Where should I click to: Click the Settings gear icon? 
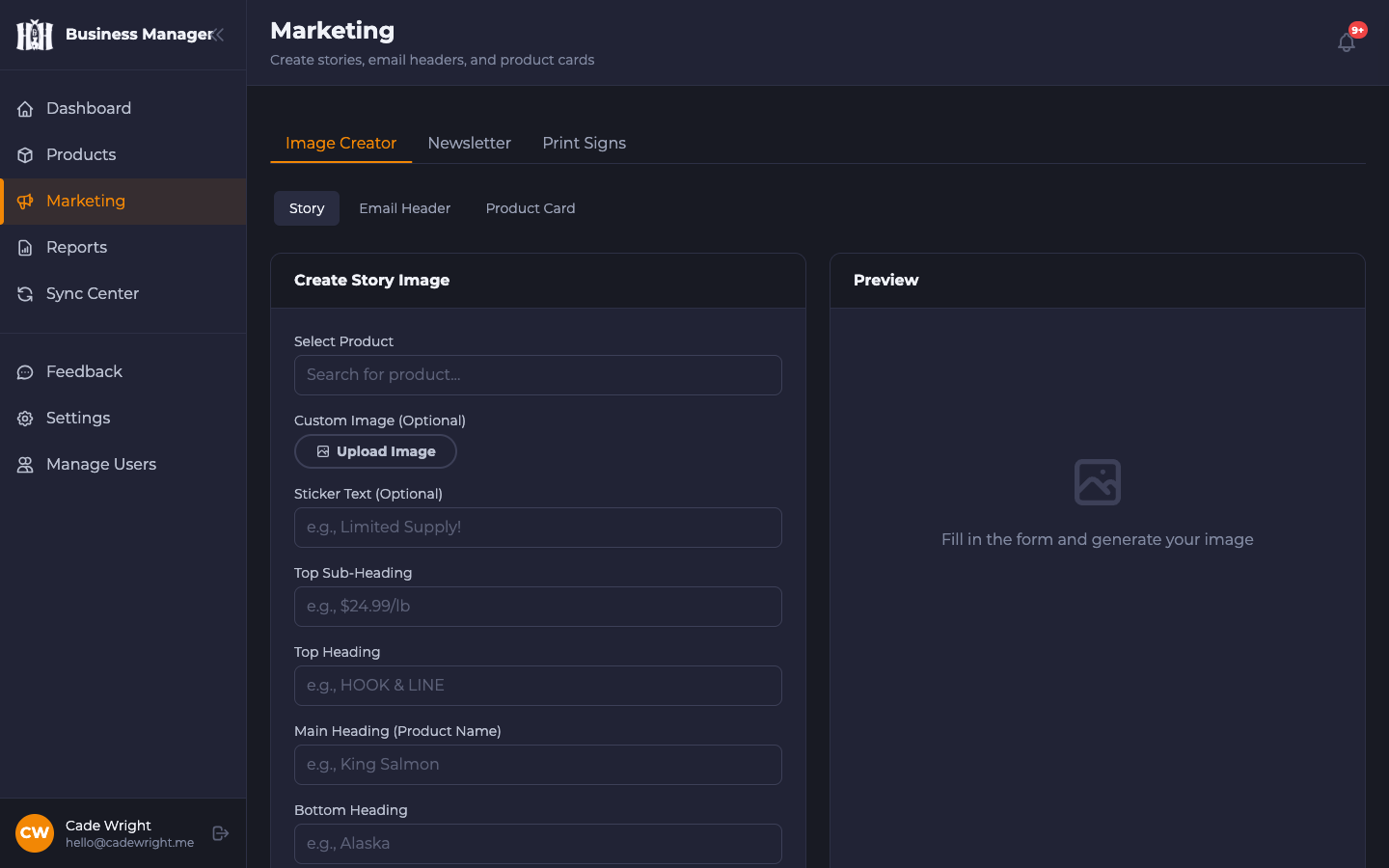click(x=25, y=419)
